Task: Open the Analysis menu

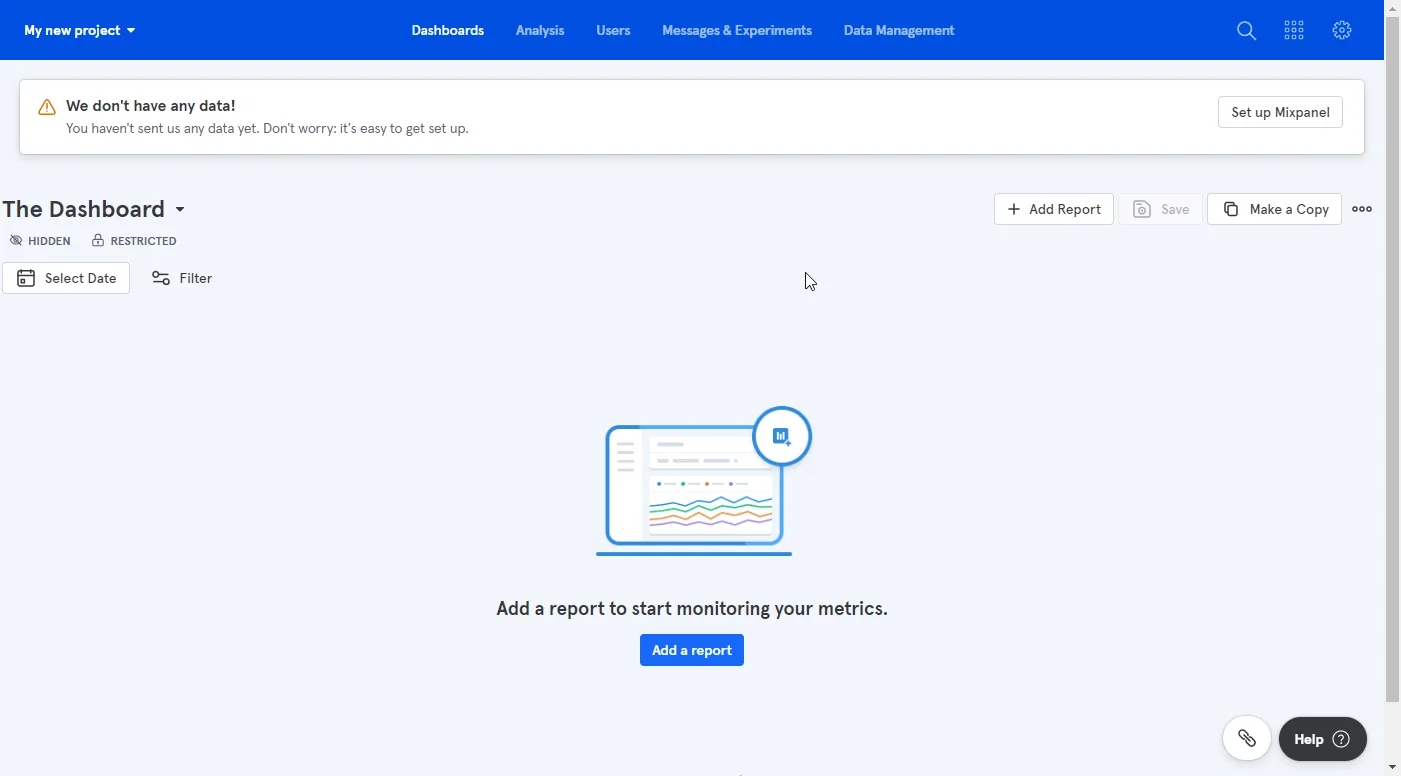Action: (x=540, y=31)
